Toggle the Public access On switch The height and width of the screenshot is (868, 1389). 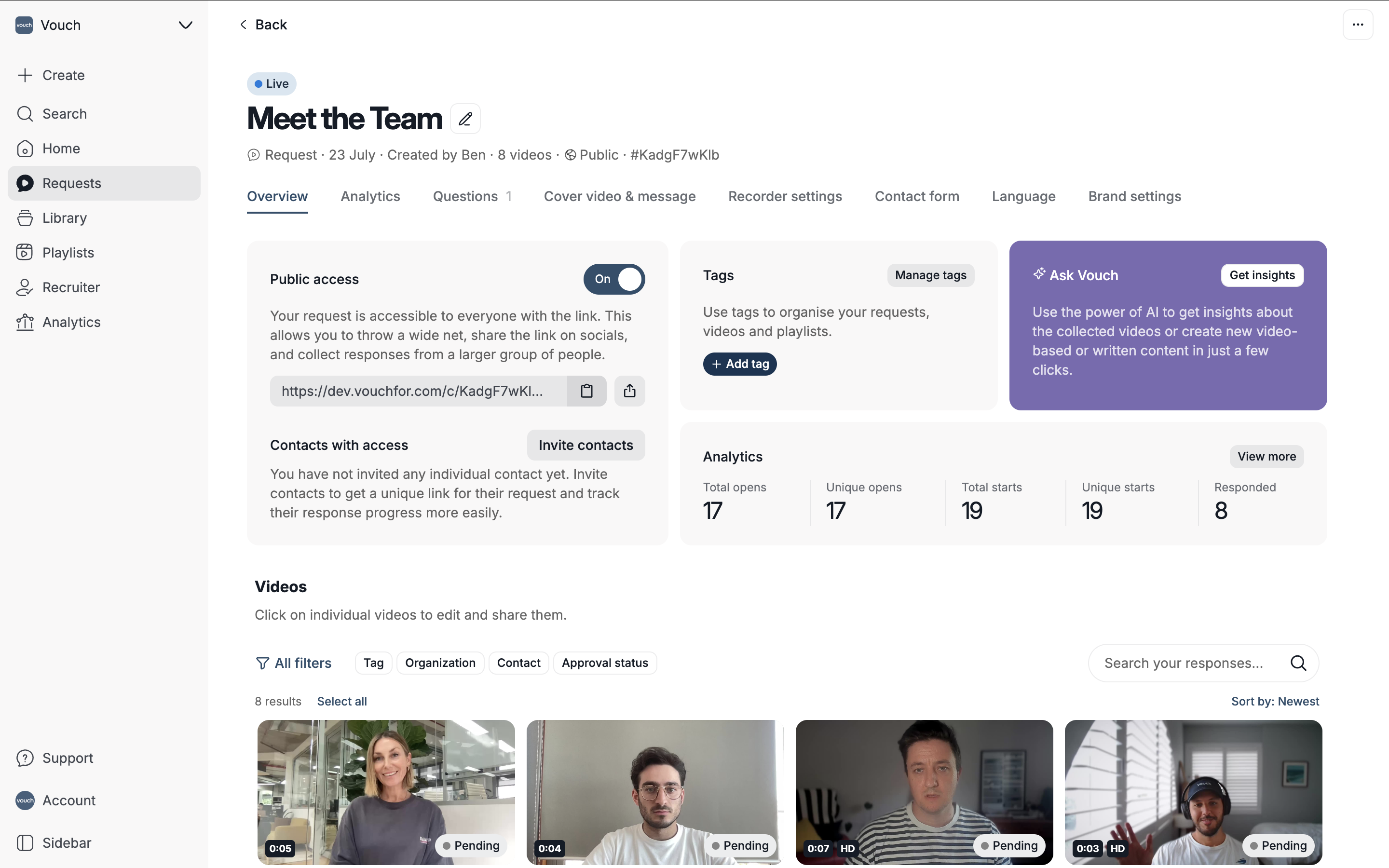click(x=614, y=279)
